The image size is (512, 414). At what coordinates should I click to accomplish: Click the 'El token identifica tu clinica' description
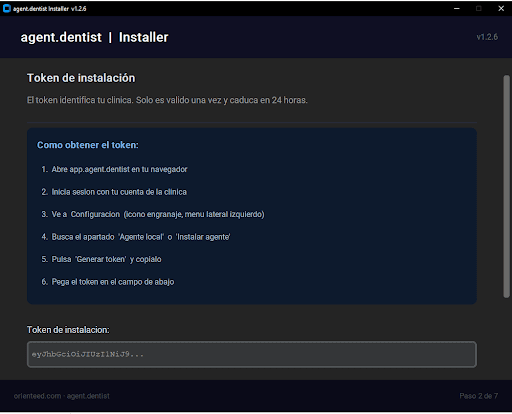tap(167, 100)
